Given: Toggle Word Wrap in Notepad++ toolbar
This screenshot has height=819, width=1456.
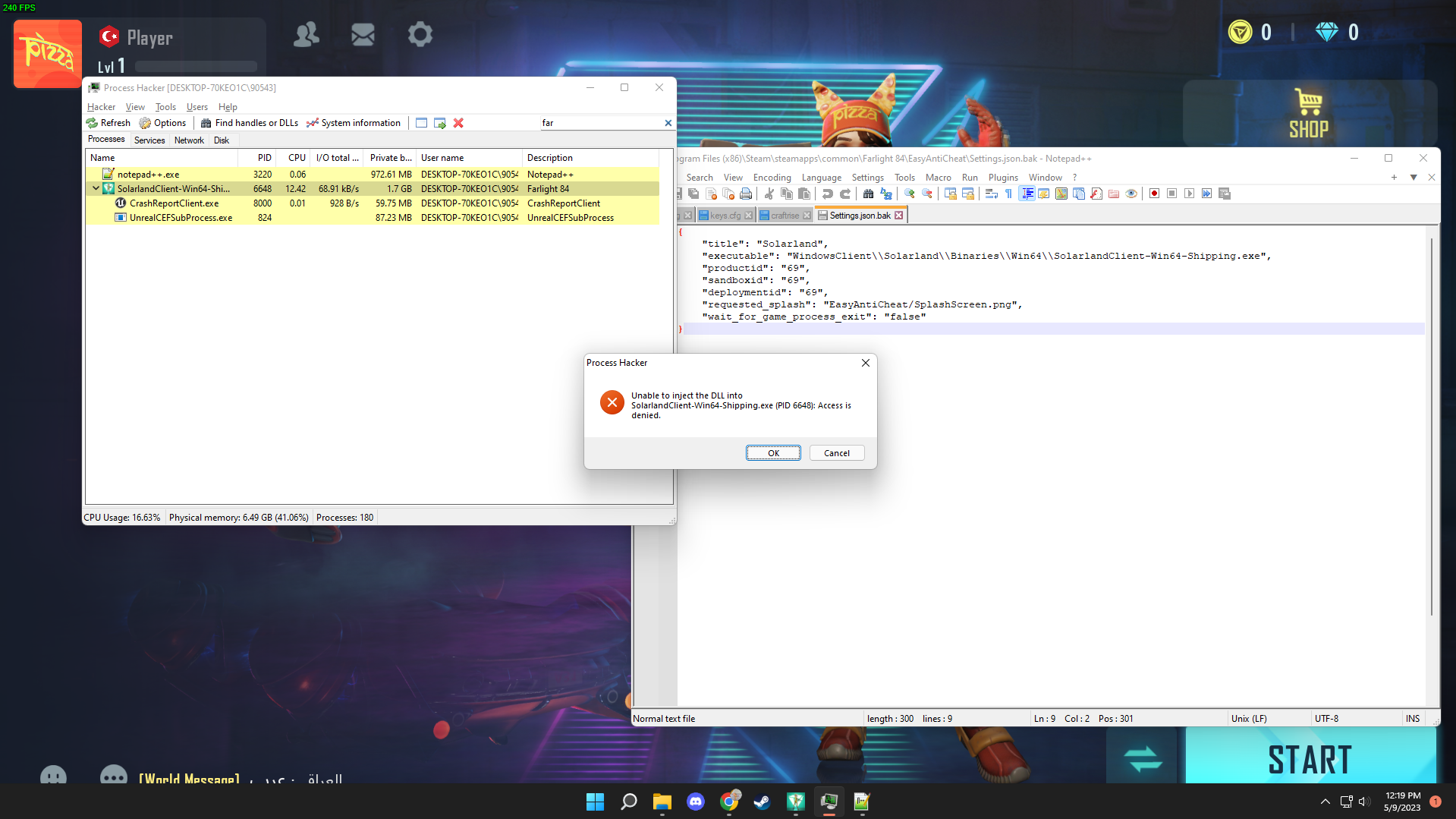Looking at the screenshot, I should point(991,194).
